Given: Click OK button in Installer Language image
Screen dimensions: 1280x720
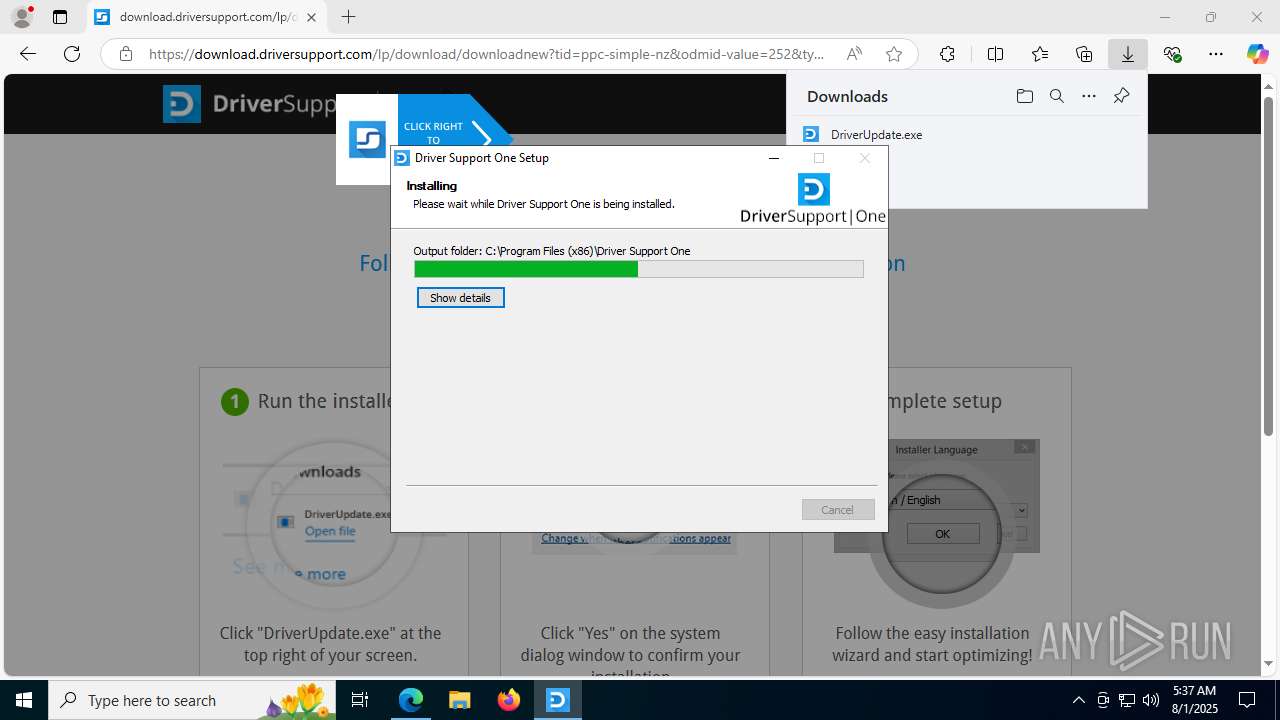Looking at the screenshot, I should click(x=942, y=534).
